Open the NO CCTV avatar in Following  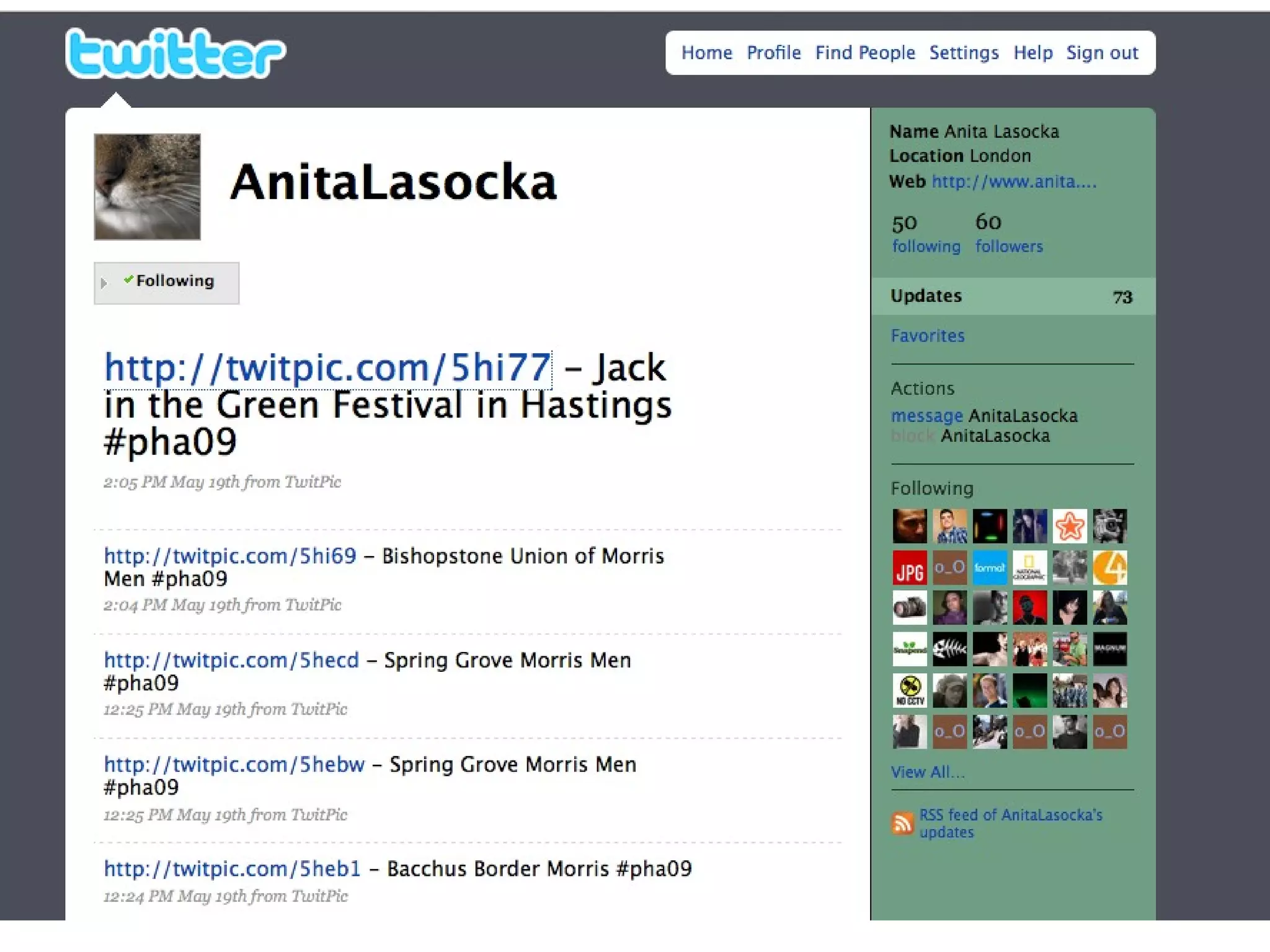pos(909,690)
